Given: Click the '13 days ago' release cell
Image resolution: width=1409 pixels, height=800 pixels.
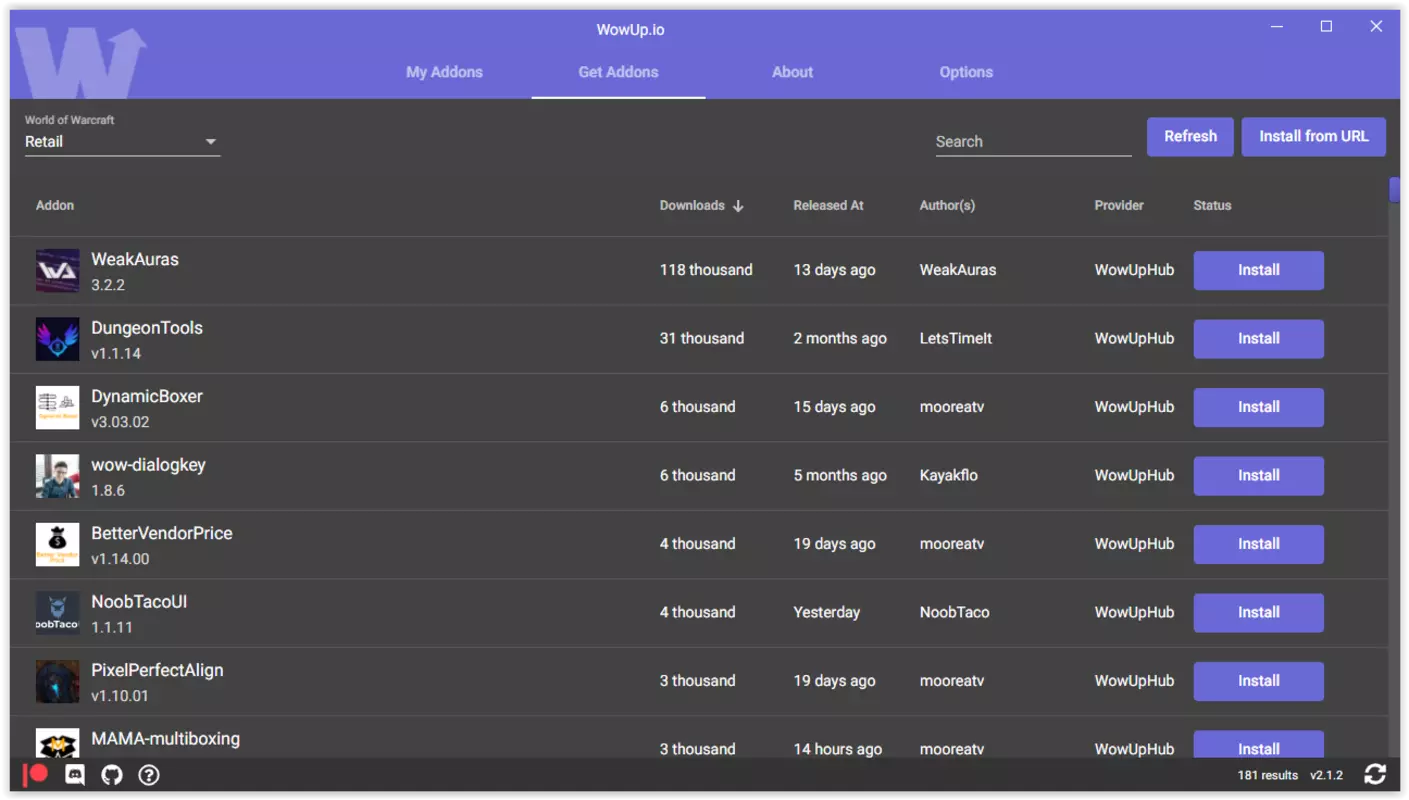Looking at the screenshot, I should pos(834,270).
